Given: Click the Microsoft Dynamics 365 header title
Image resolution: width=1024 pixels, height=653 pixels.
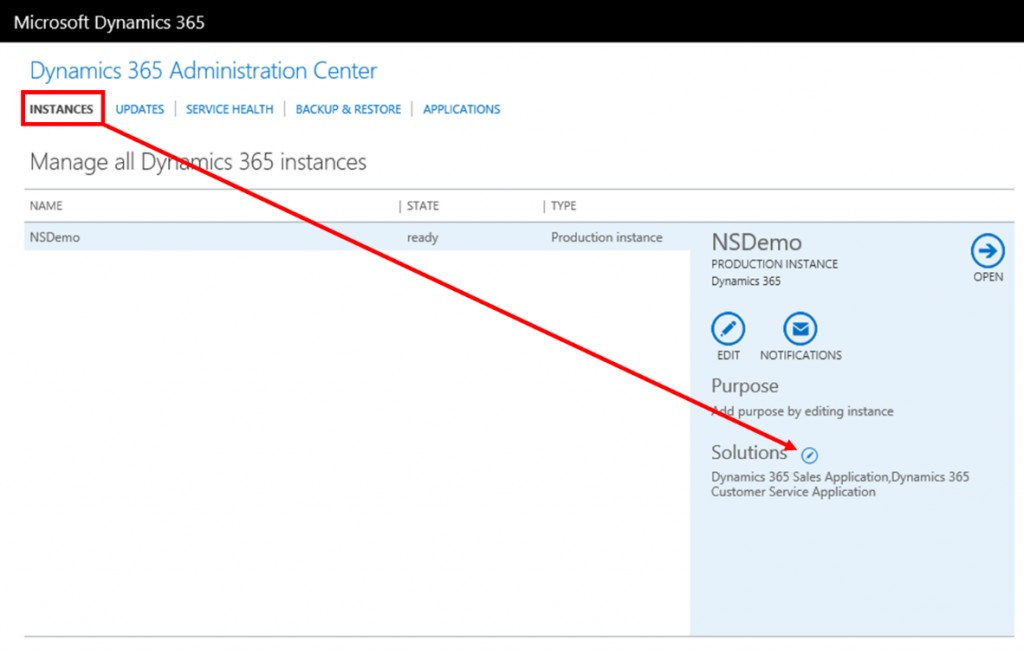Looking at the screenshot, I should tap(109, 22).
